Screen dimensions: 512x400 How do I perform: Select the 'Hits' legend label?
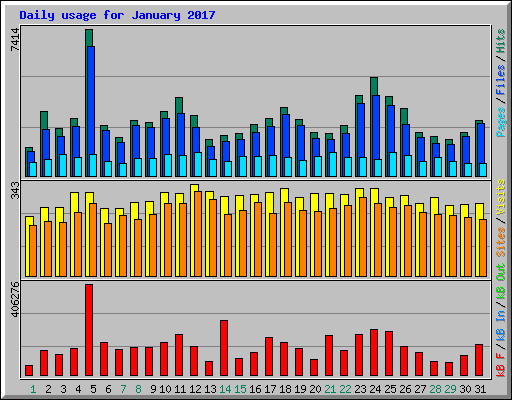click(501, 41)
